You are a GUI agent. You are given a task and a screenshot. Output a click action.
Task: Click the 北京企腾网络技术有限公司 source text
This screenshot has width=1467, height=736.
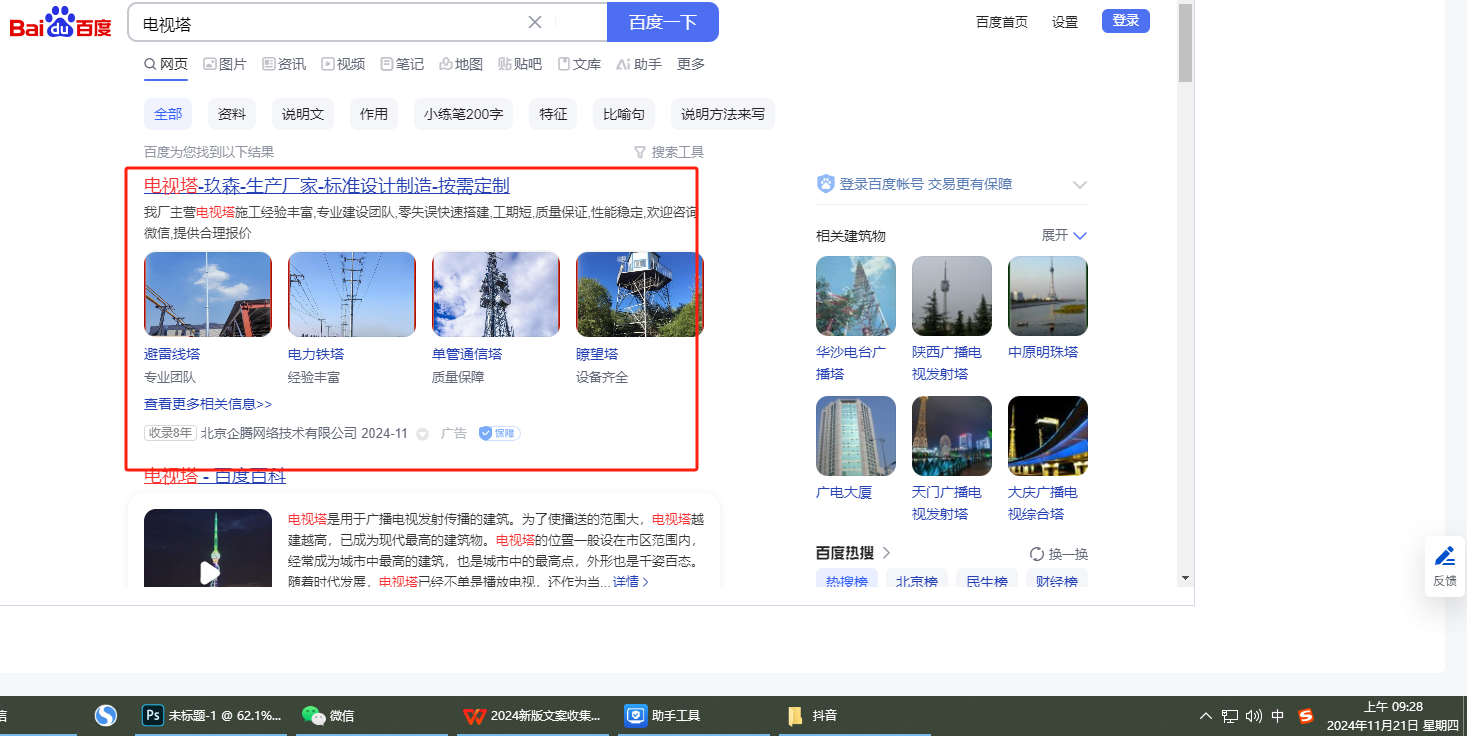click(279, 433)
